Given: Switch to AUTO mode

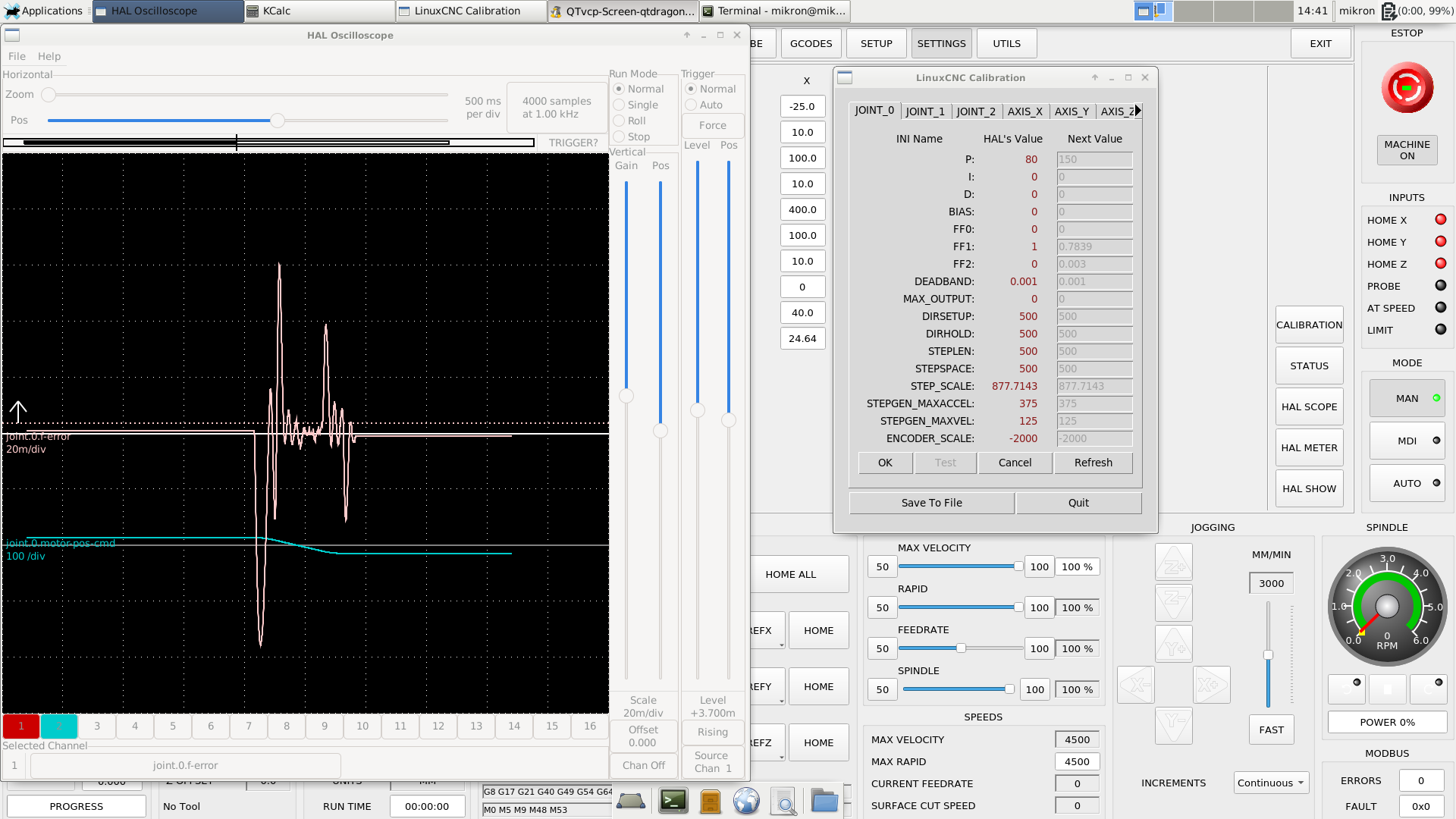Looking at the screenshot, I should click(1407, 483).
